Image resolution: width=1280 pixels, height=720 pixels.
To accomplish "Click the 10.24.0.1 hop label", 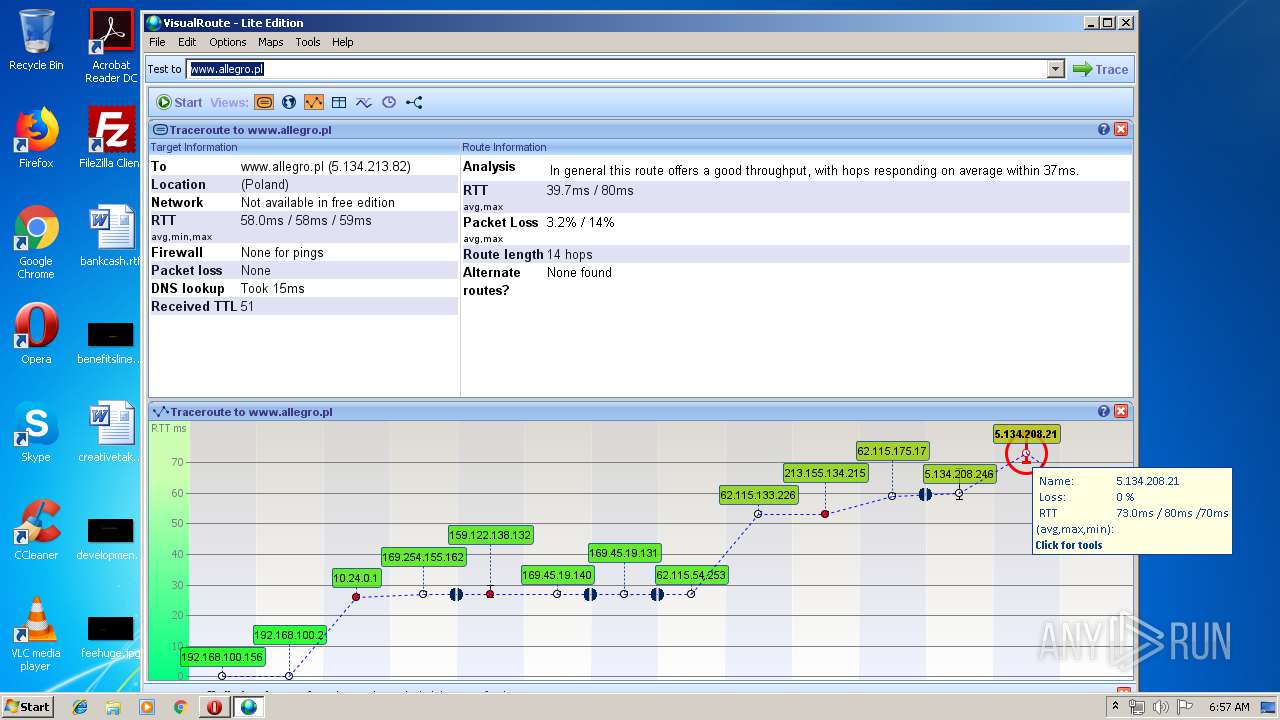I will pyautogui.click(x=356, y=577).
